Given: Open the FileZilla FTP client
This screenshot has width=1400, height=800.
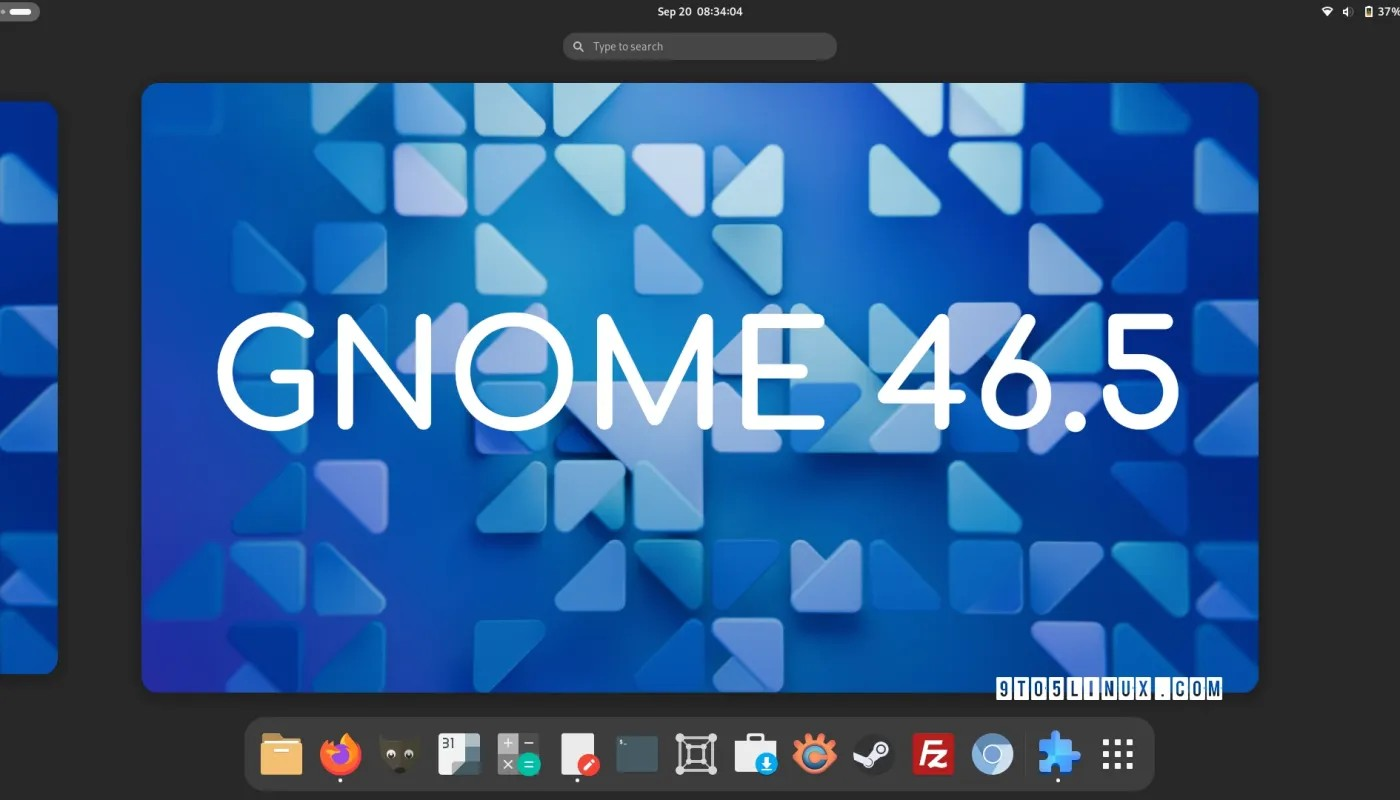Looking at the screenshot, I should (x=932, y=754).
